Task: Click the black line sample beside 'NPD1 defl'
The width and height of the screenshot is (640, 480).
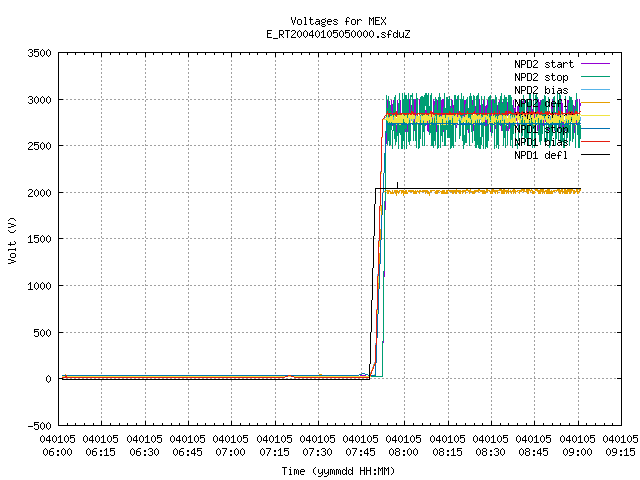Action: (596, 155)
